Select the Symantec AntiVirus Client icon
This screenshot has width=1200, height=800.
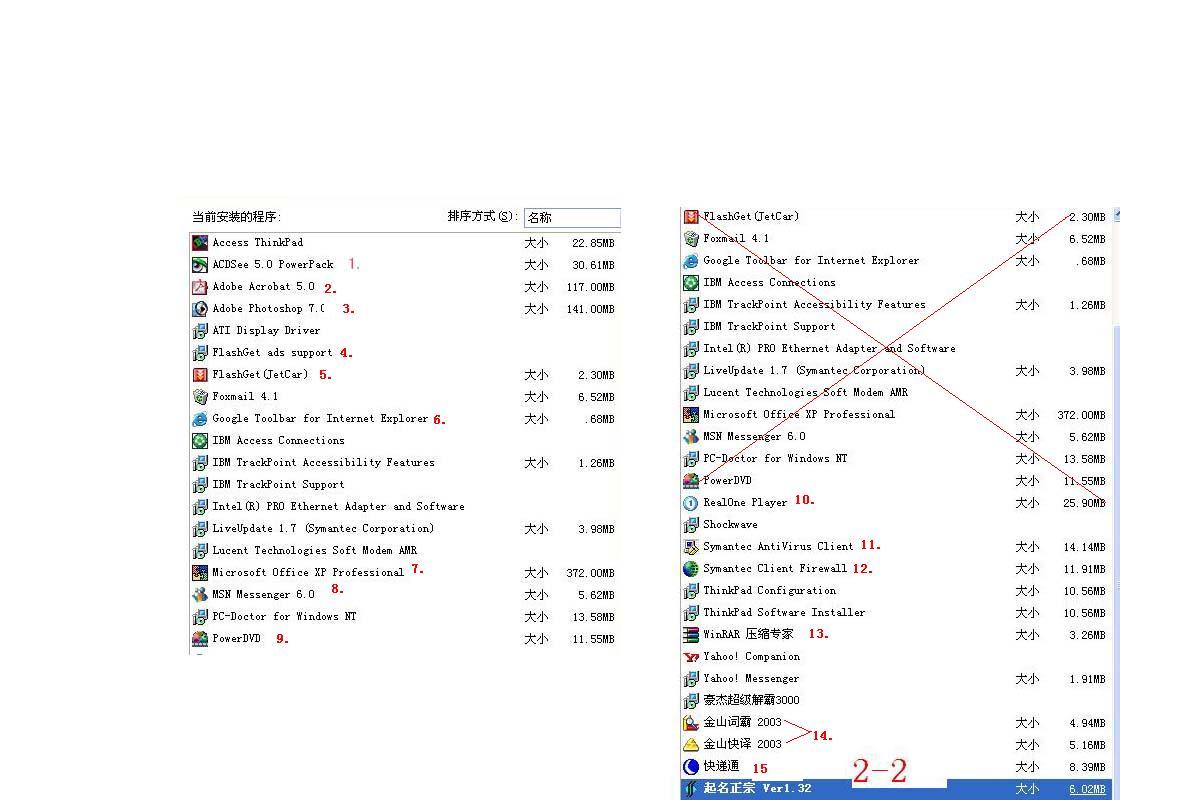[x=691, y=546]
